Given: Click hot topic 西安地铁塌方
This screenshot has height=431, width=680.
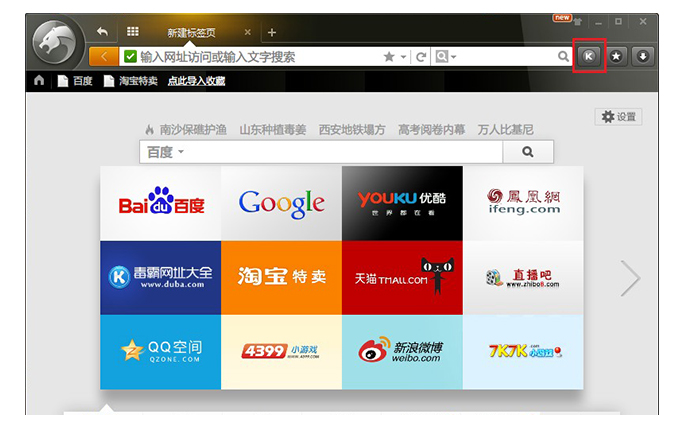Looking at the screenshot, I should coord(352,129).
